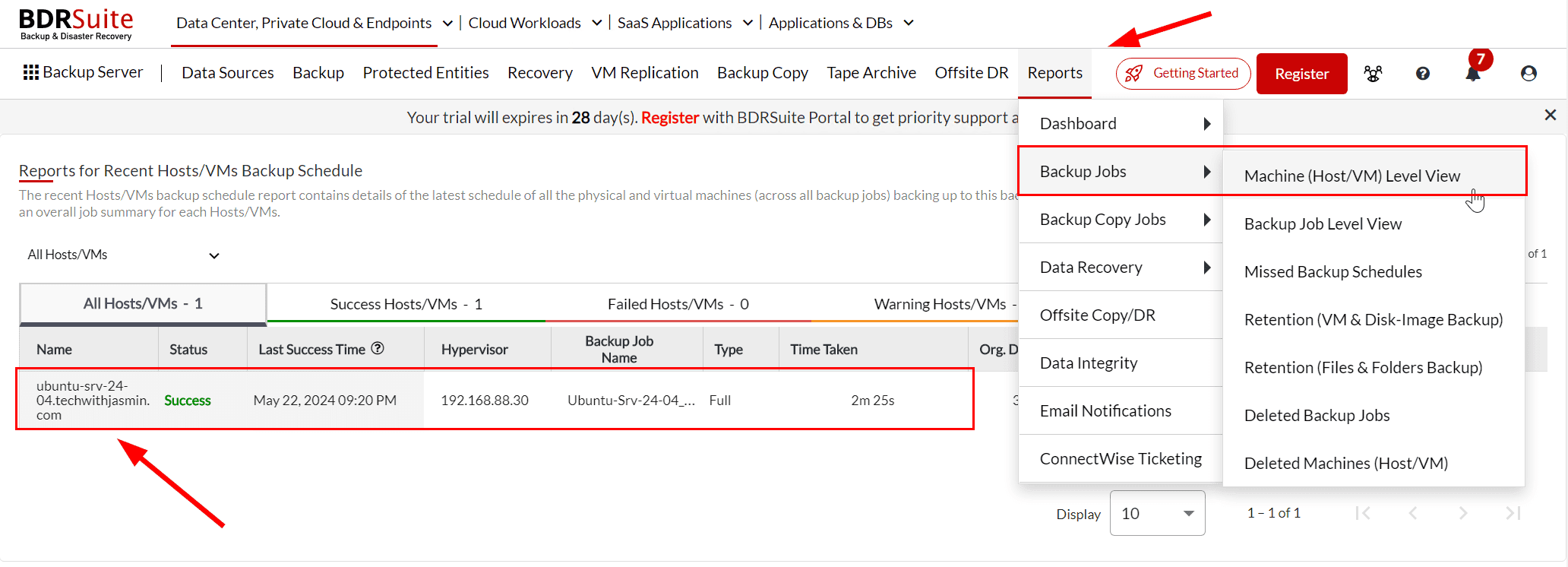The height and width of the screenshot is (567, 1568).
Task: Open the Tape Archive menu
Action: (x=871, y=73)
